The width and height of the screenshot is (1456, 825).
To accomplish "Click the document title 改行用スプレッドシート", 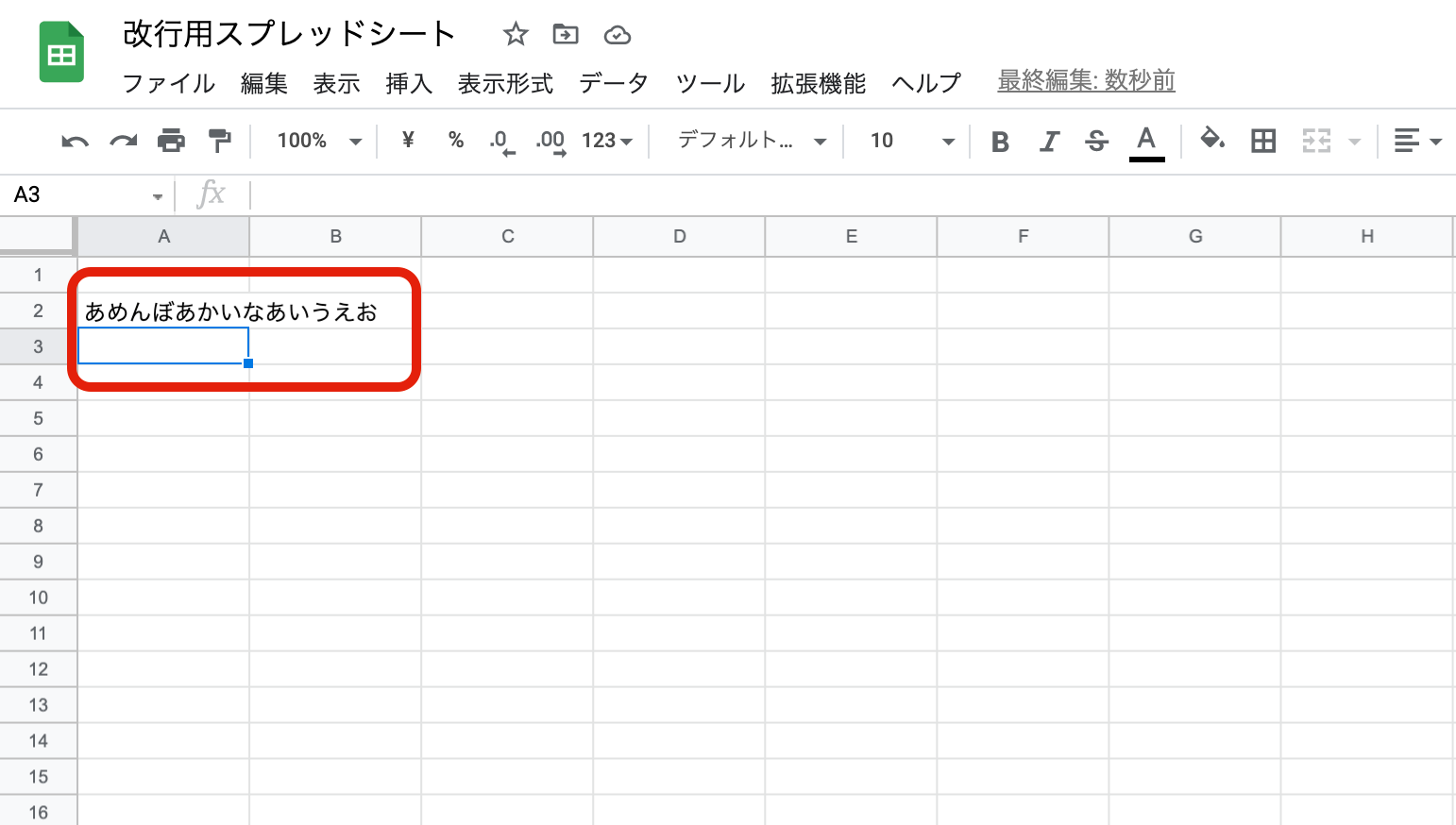I will point(289,34).
